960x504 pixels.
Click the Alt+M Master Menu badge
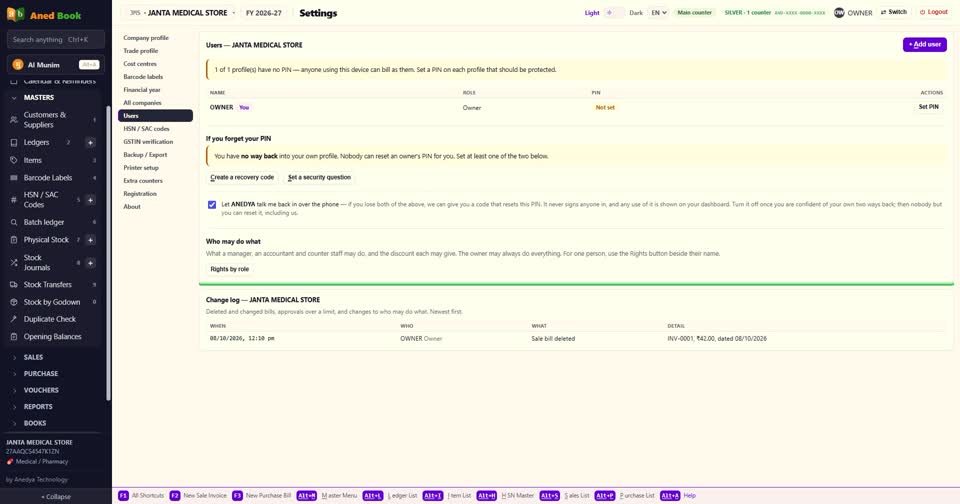point(307,495)
